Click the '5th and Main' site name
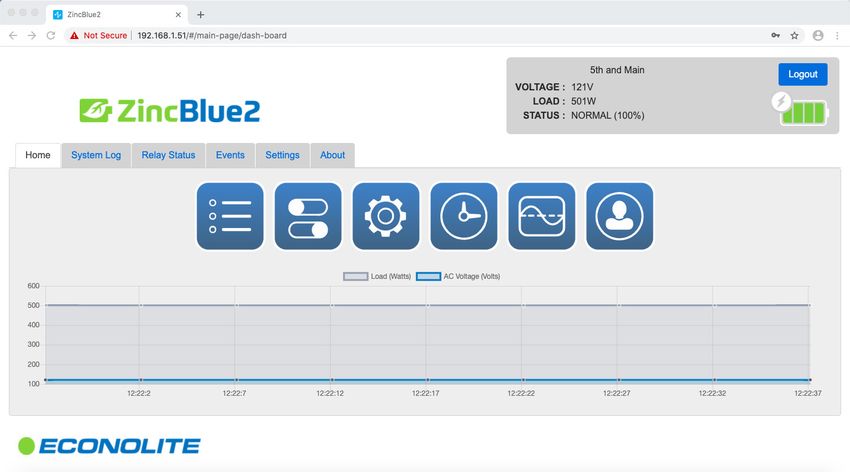Screen dimensions: 850x472 [617, 70]
